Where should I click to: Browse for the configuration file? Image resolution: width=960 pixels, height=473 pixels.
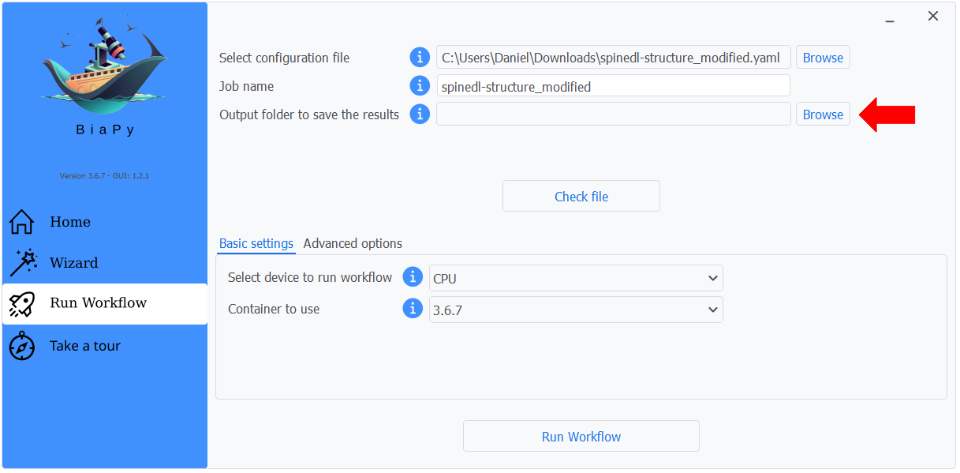click(x=823, y=58)
